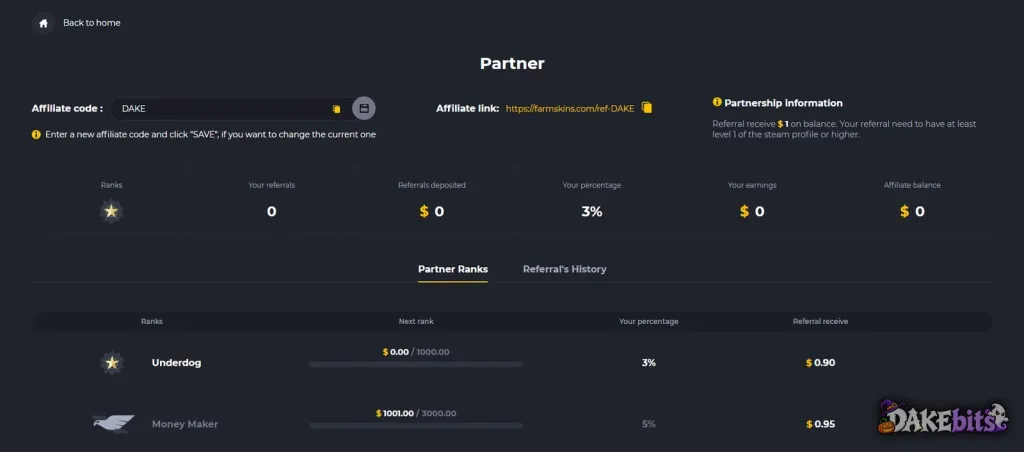1024x452 pixels.
Task: Switch to the Partner Ranks tab
Action: (453, 269)
